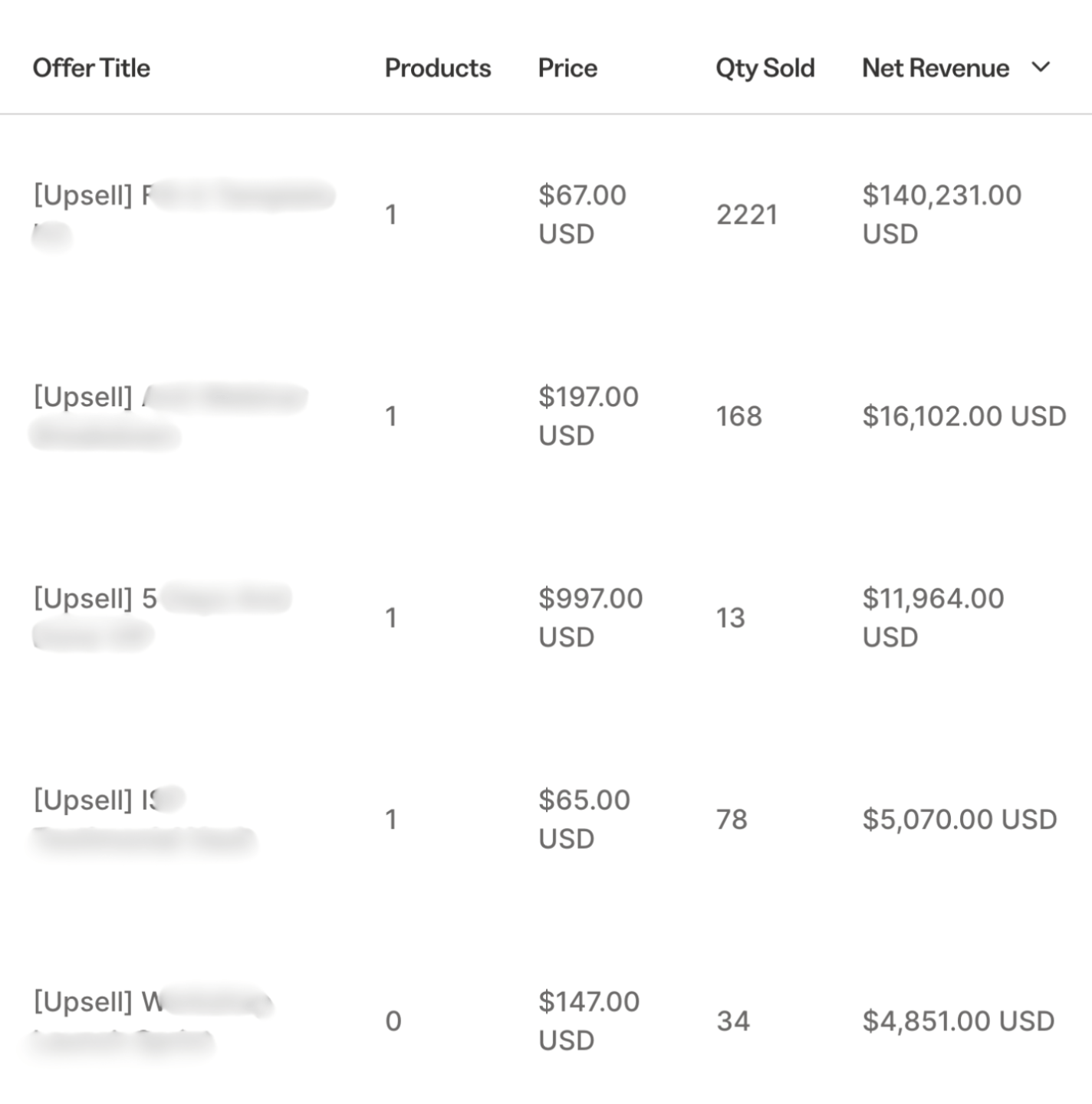Click the Net Revenue sort chevron
The height and width of the screenshot is (1104, 1092).
coord(1041,67)
